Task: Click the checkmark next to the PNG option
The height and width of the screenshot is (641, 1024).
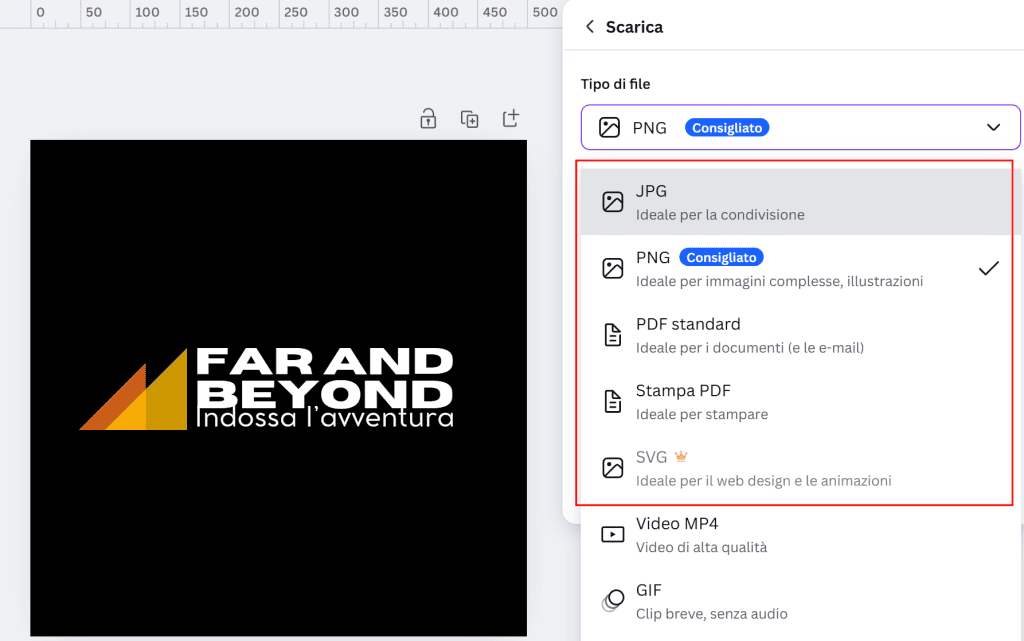Action: point(989,268)
